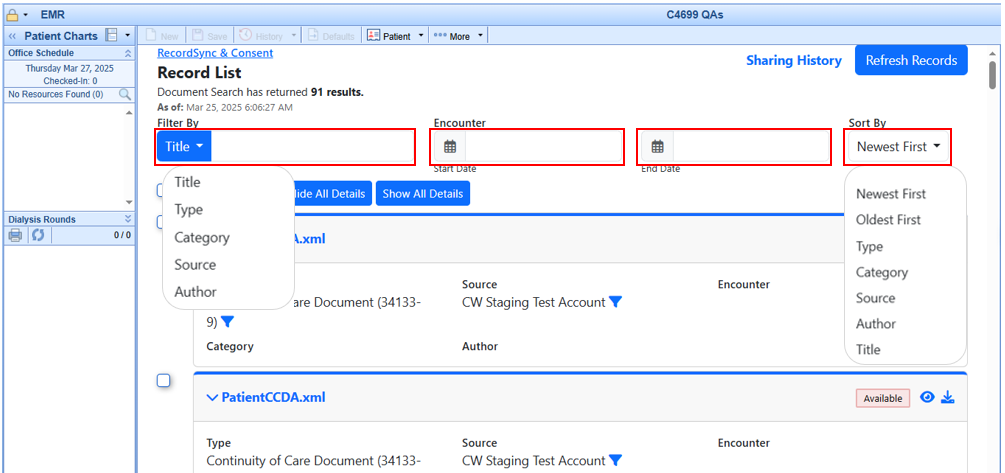Click the download icon for PatientCCDA.xml

coord(948,397)
